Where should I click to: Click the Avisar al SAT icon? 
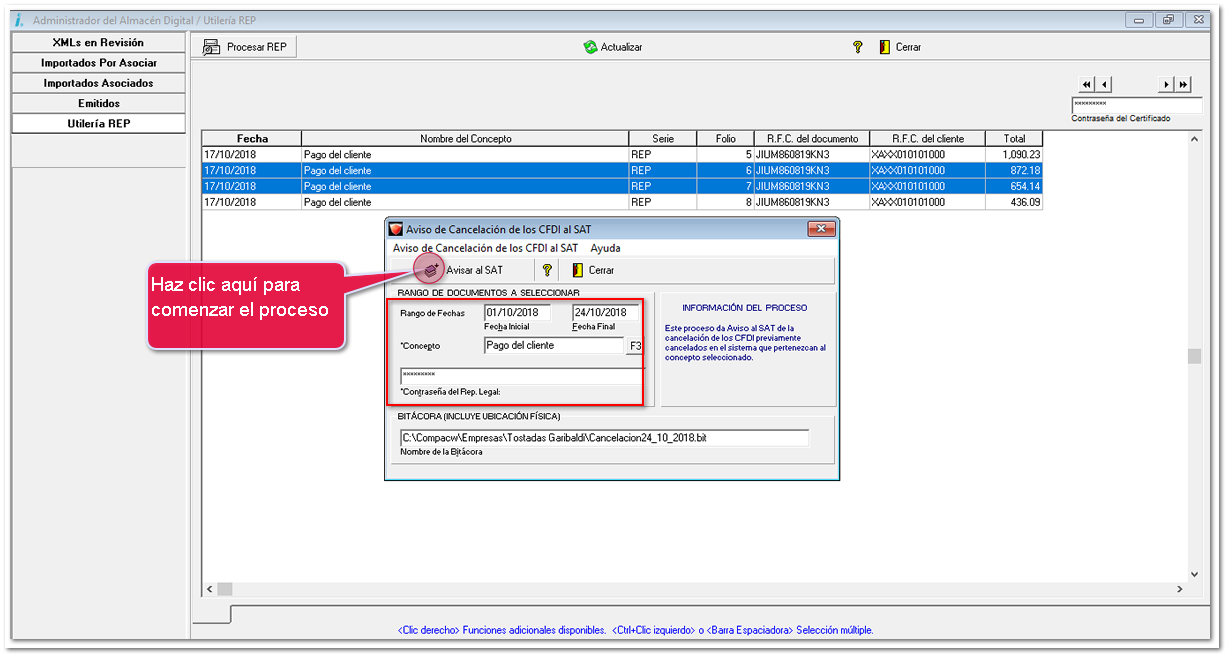point(431,270)
